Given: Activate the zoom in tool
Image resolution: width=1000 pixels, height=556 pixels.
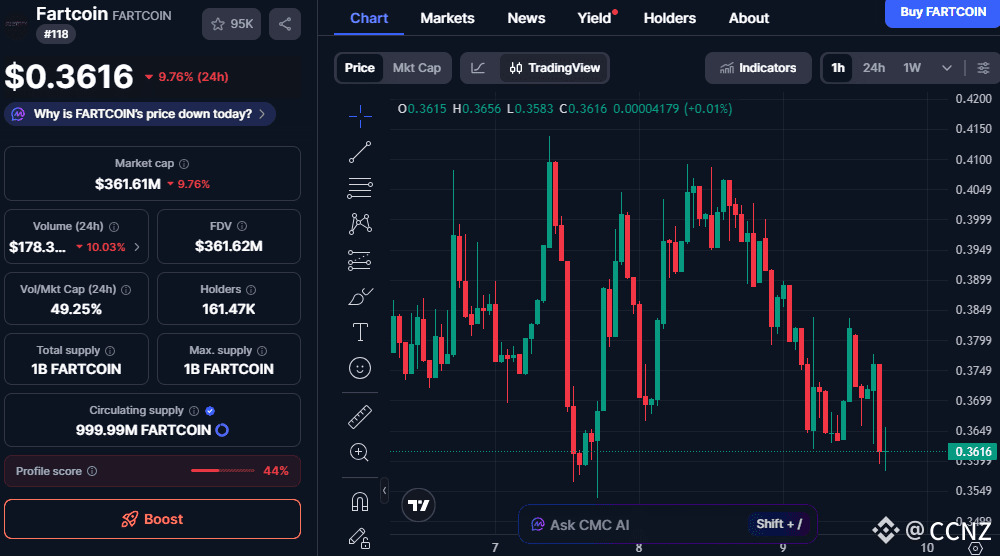Looking at the screenshot, I should tap(360, 453).
